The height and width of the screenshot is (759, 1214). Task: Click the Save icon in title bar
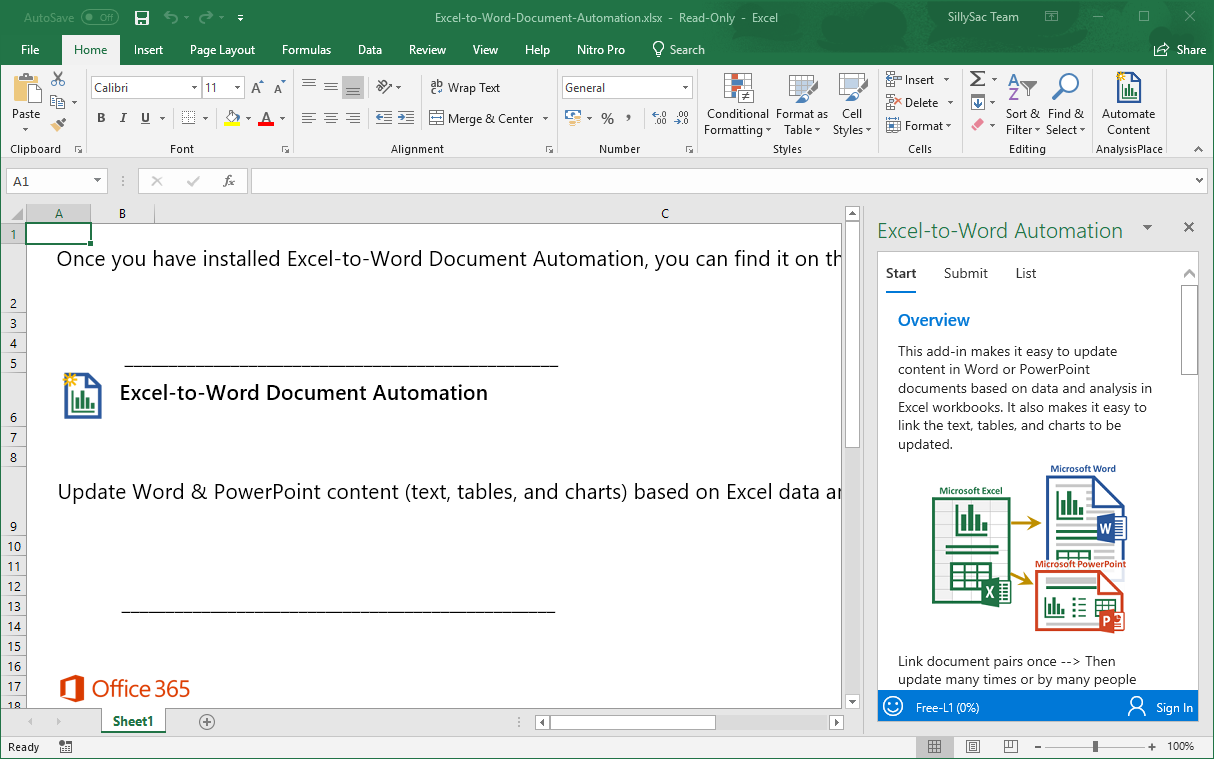(142, 18)
